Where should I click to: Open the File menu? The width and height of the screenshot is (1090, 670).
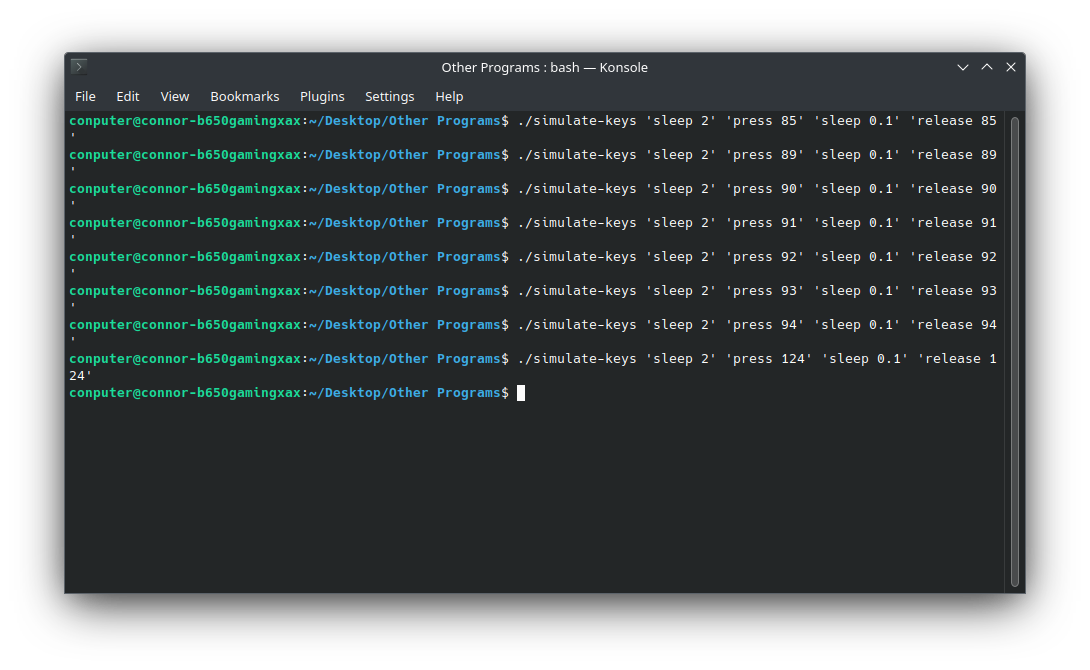point(85,97)
